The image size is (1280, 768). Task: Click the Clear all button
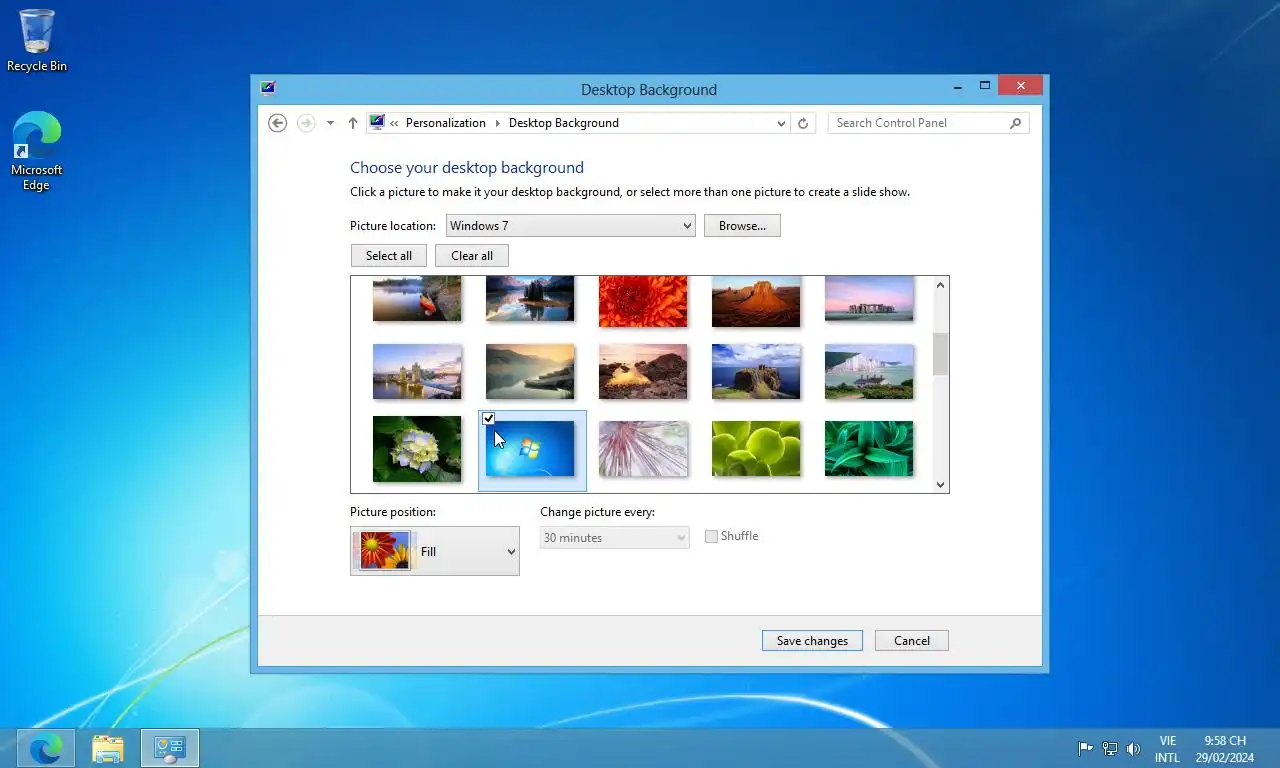pos(472,256)
